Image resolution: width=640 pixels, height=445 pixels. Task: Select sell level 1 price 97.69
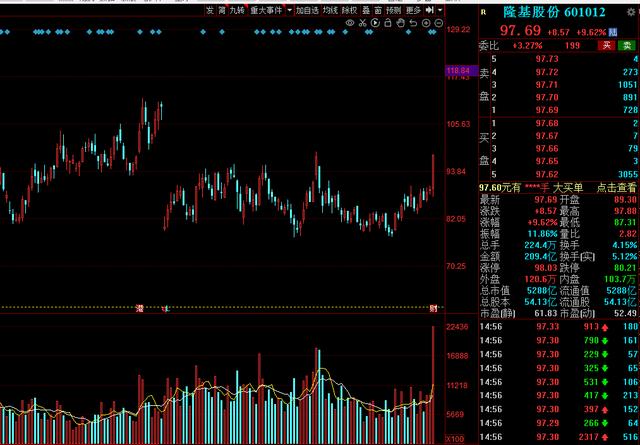coord(547,110)
